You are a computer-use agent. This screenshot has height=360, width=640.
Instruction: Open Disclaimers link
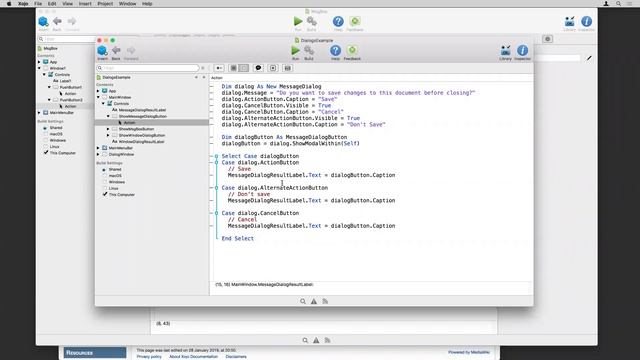[236, 357]
